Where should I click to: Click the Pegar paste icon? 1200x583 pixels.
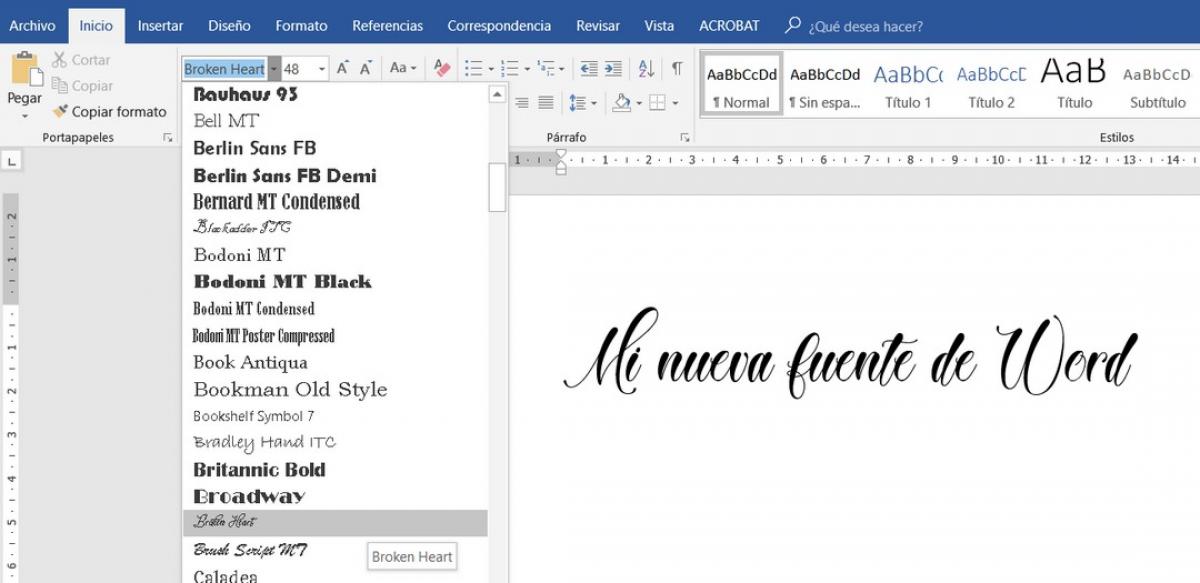click(x=25, y=72)
